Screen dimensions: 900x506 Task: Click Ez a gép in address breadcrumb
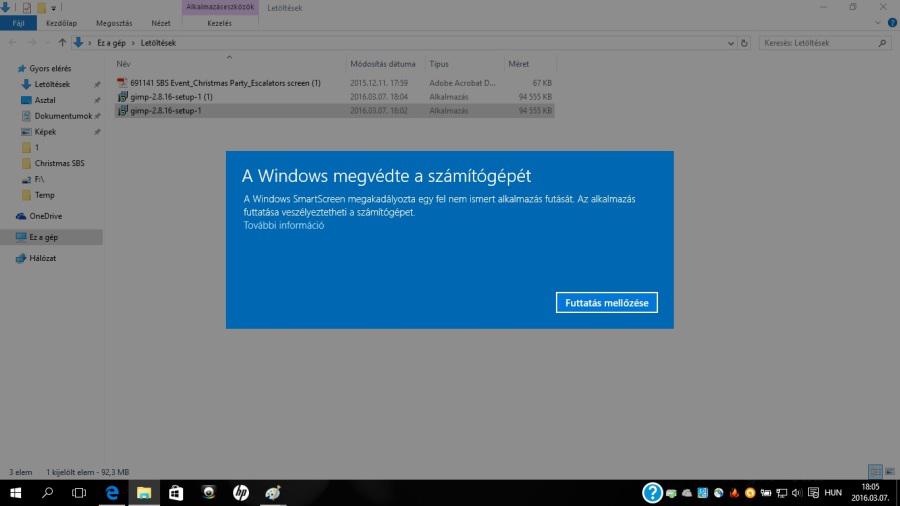coord(111,43)
